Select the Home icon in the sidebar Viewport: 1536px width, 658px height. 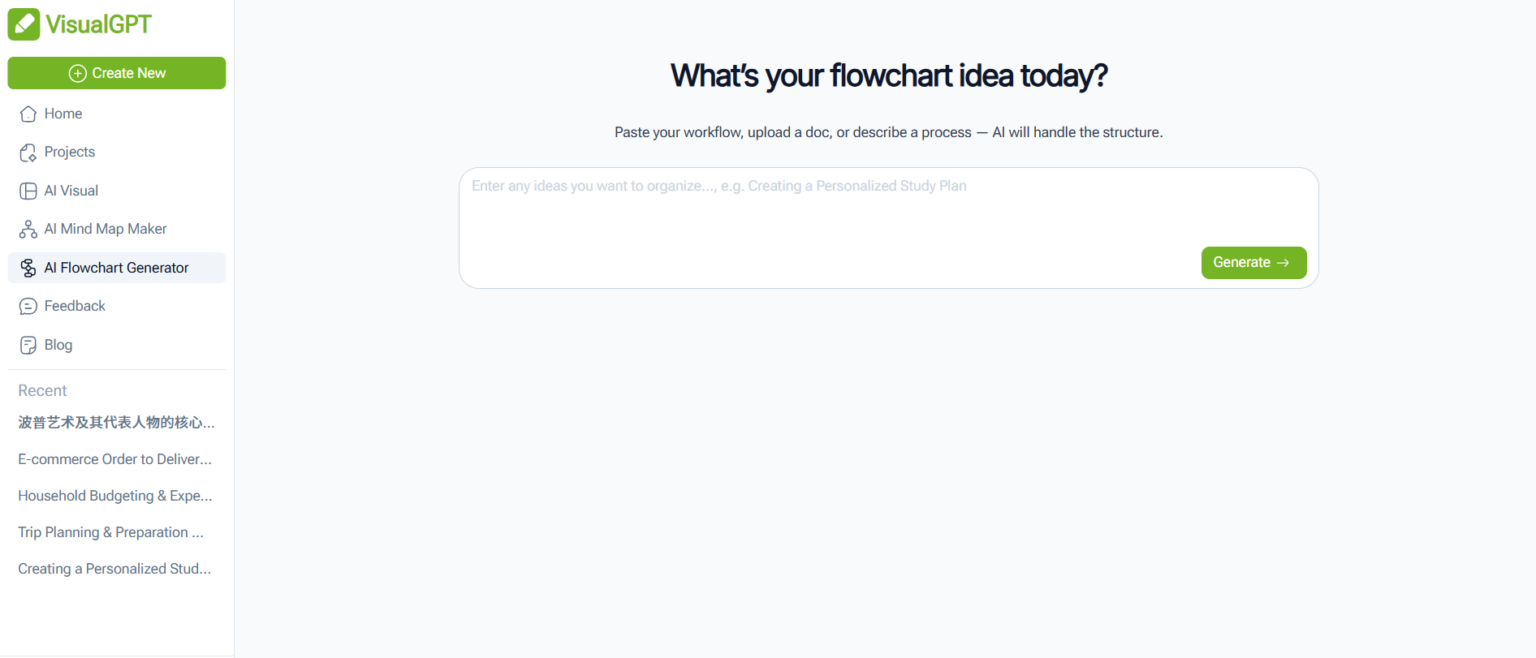click(x=28, y=113)
